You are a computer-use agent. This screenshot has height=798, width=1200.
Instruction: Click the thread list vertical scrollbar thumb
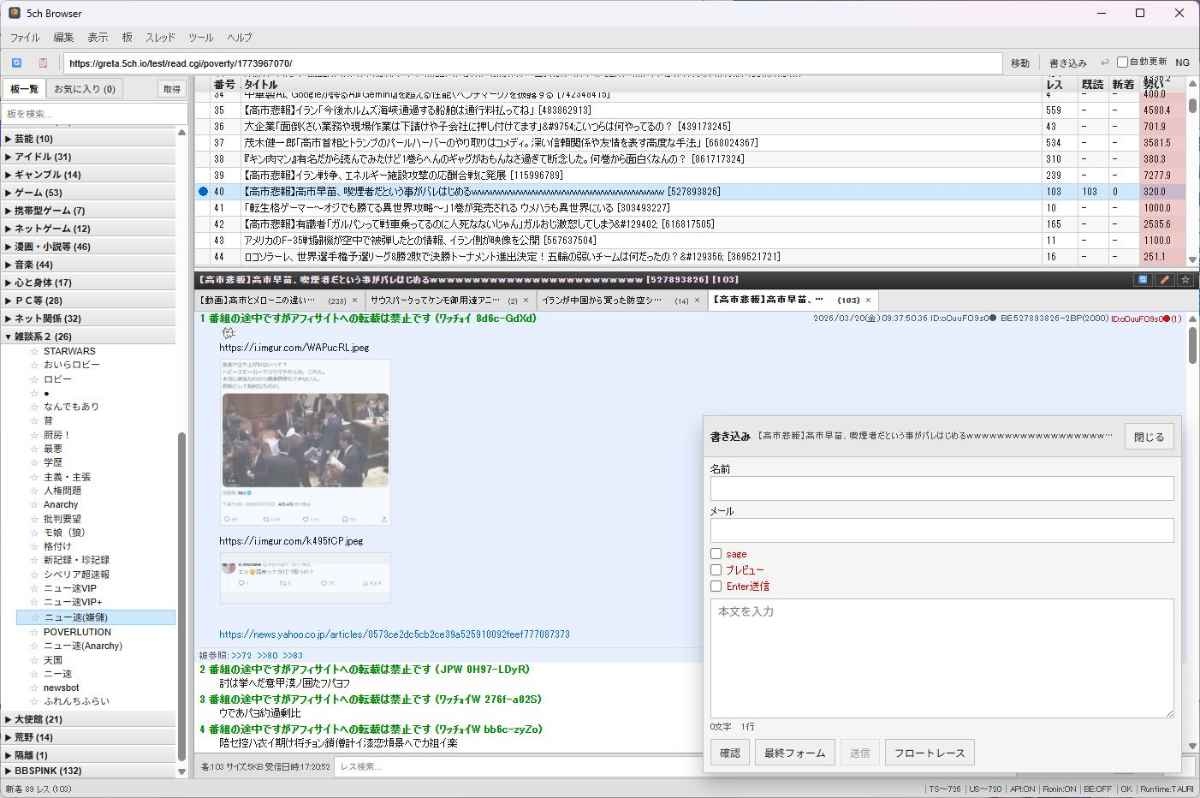[x=1192, y=104]
